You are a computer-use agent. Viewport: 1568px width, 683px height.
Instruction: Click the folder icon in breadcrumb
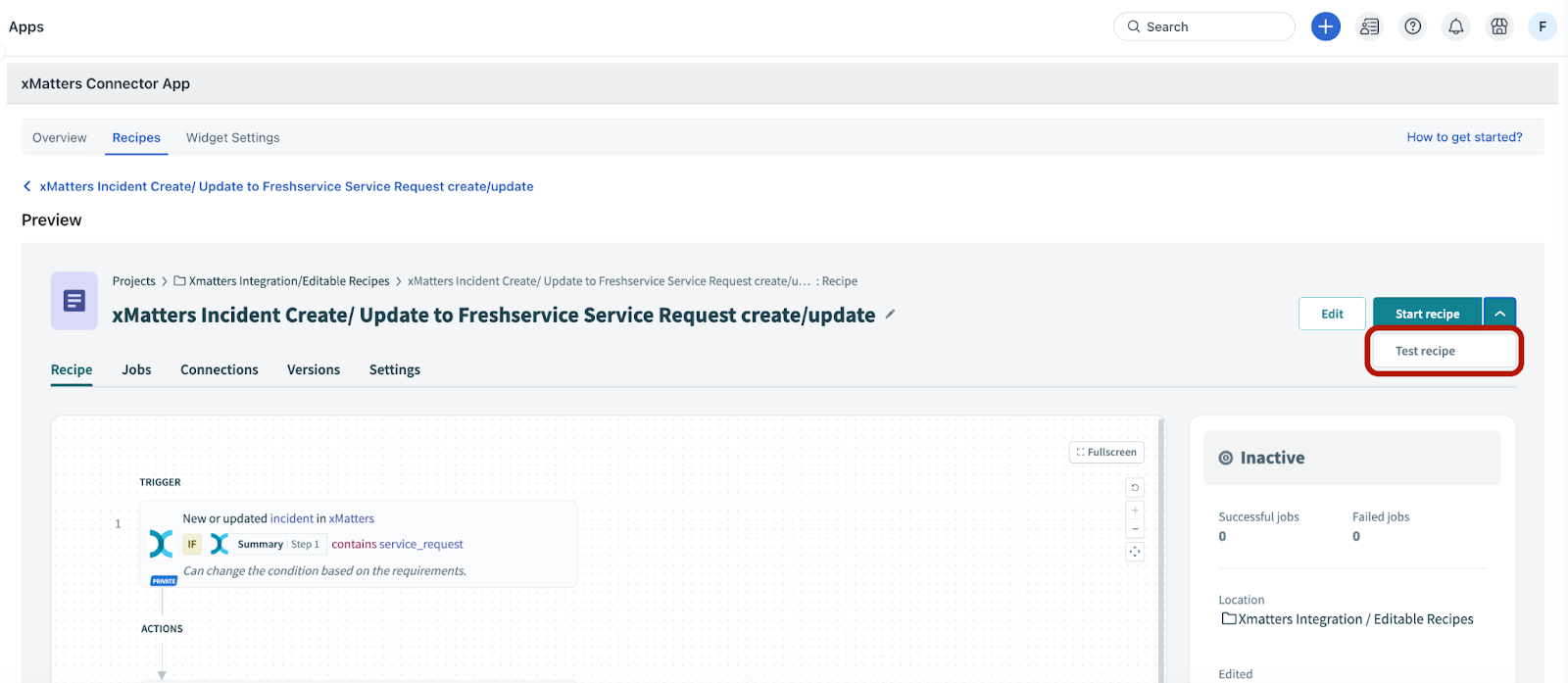point(179,281)
